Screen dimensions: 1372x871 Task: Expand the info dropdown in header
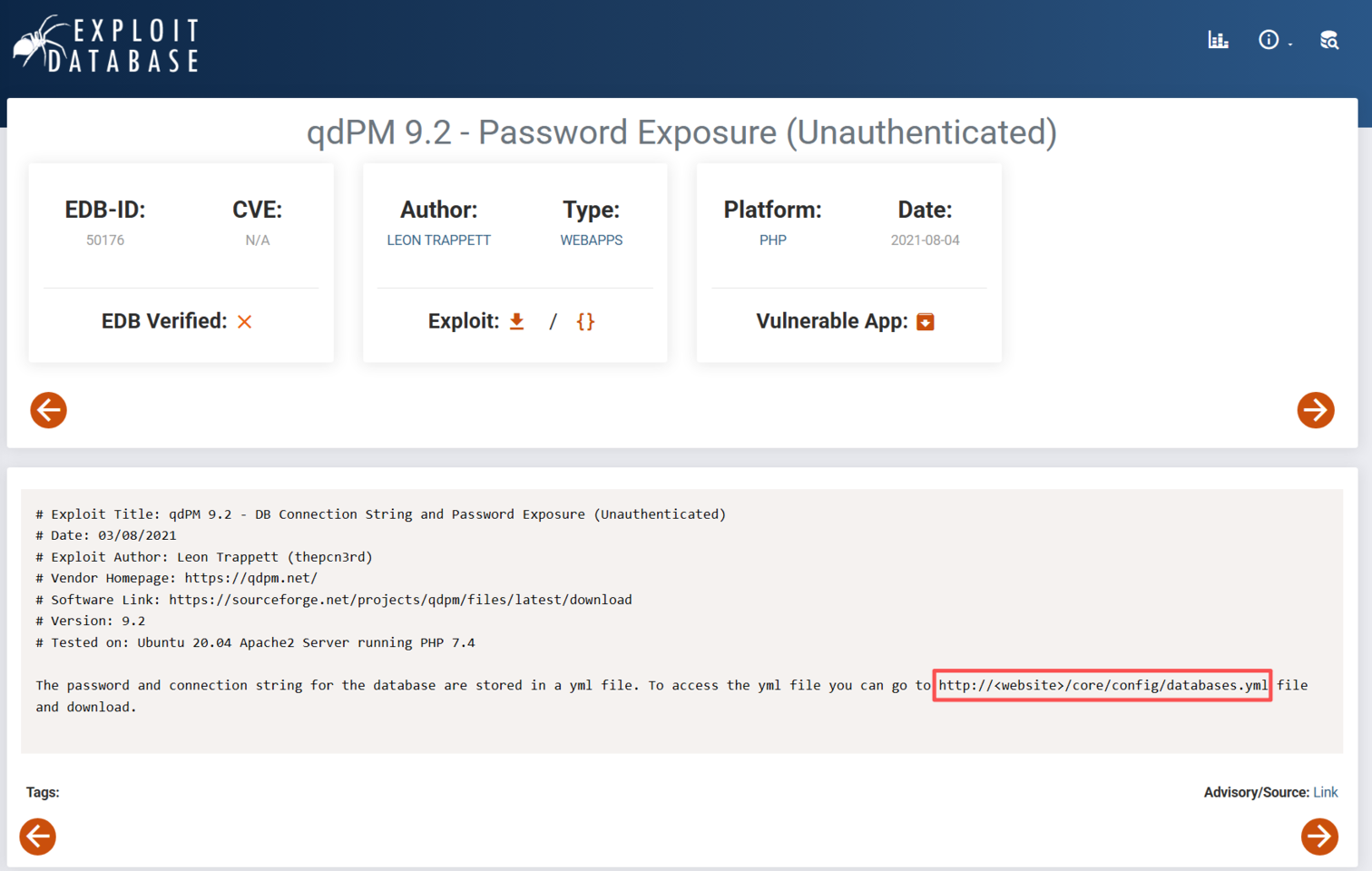1273,40
